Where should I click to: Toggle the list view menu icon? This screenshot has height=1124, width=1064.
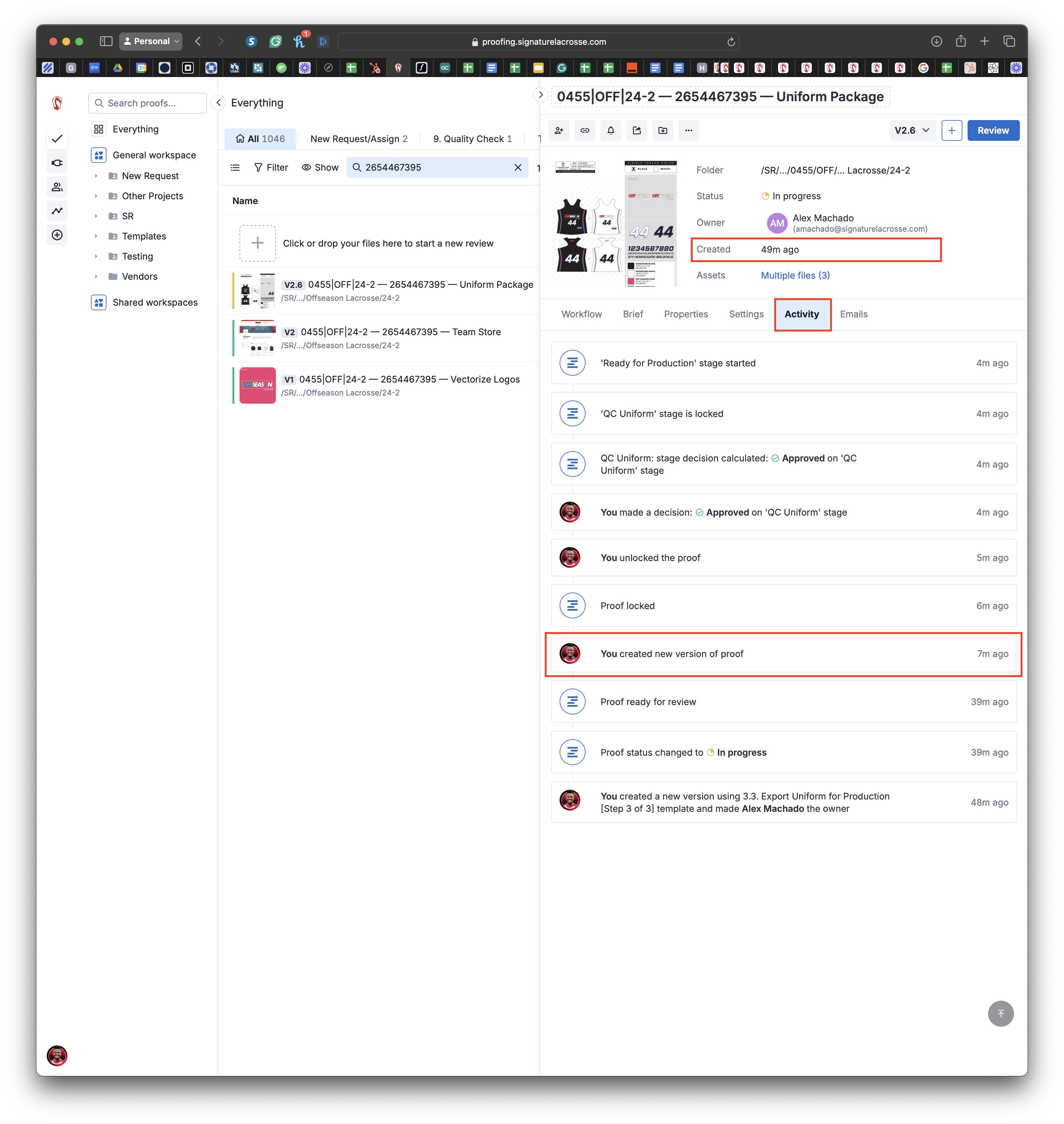pos(235,167)
